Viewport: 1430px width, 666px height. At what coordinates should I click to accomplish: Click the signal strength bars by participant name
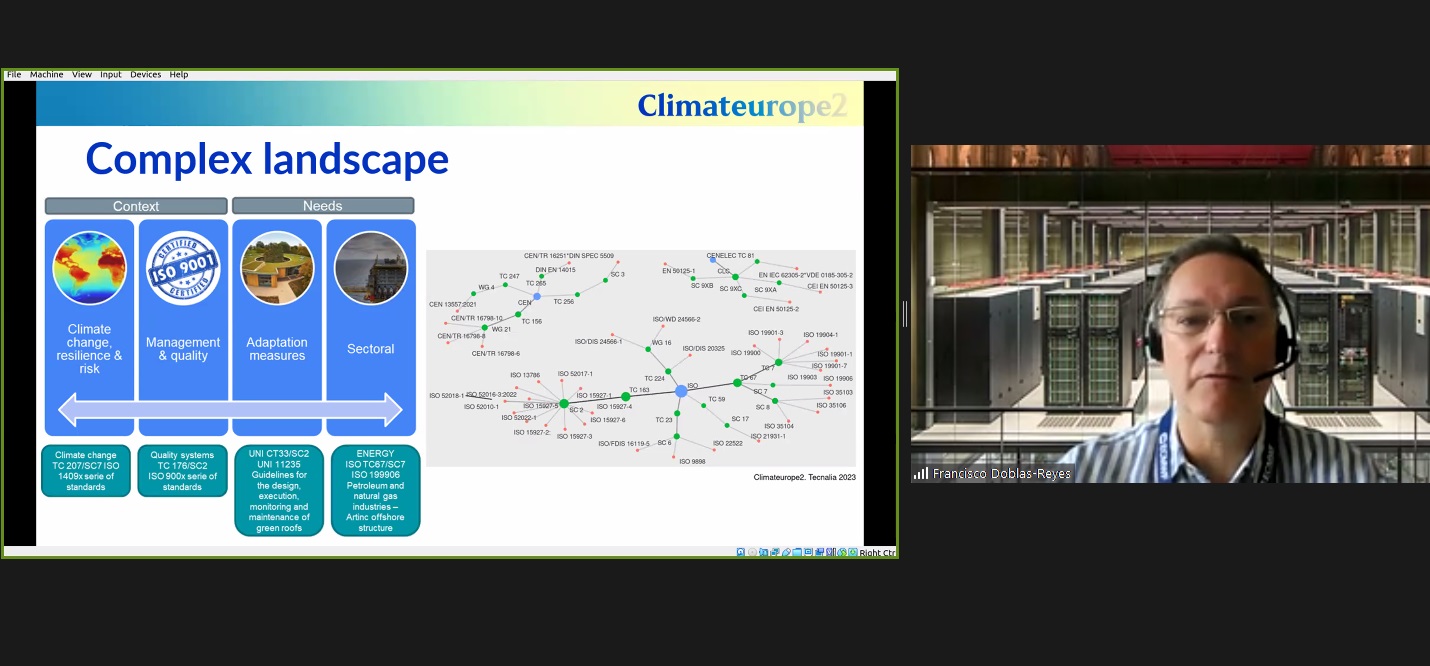click(920, 474)
